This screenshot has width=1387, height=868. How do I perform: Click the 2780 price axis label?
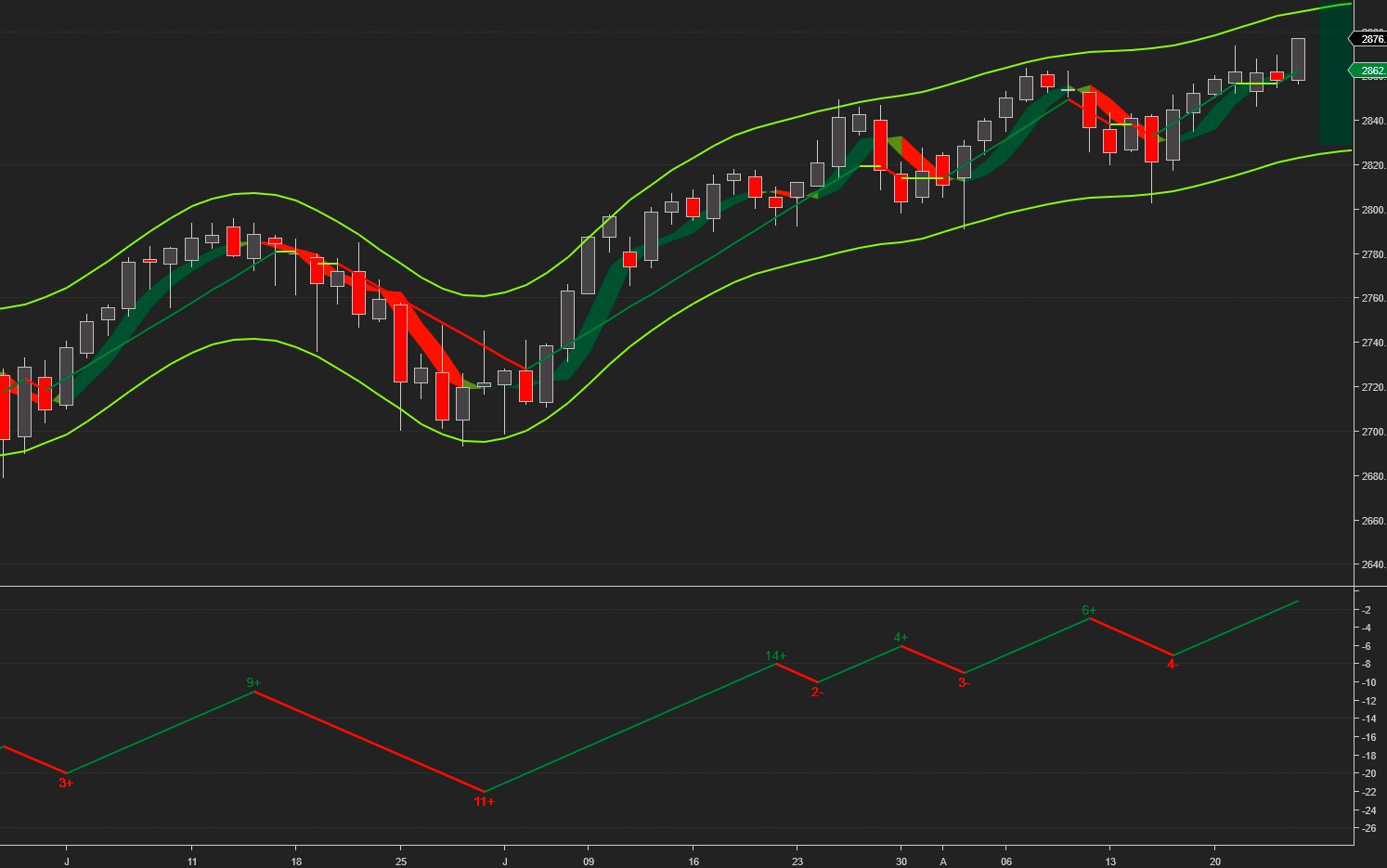[x=1373, y=254]
